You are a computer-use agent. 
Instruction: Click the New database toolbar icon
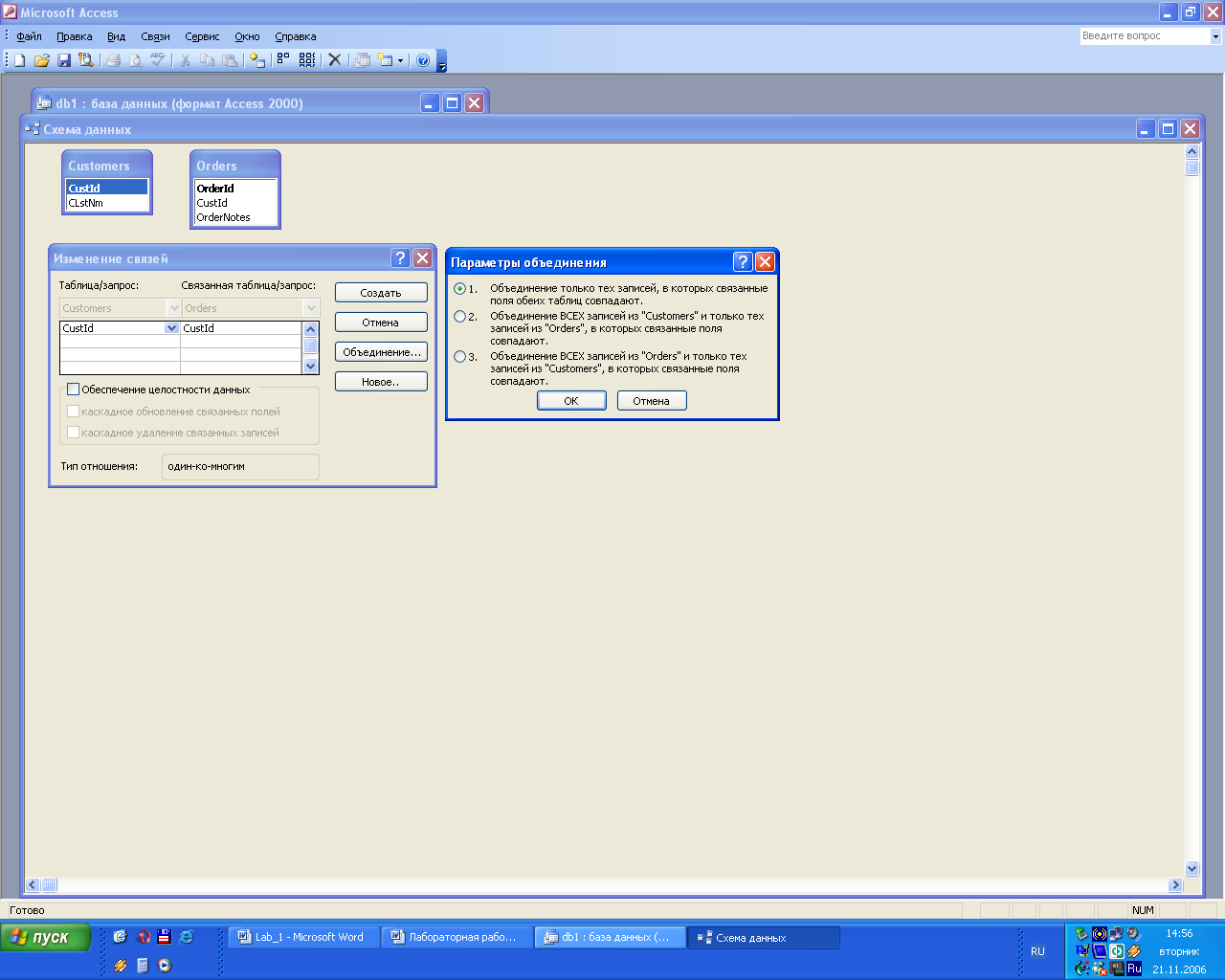tap(19, 59)
